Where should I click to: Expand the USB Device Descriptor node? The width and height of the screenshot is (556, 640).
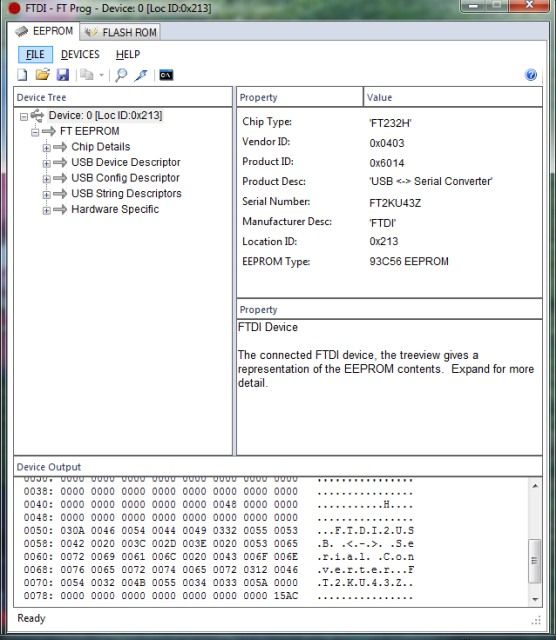pos(47,163)
